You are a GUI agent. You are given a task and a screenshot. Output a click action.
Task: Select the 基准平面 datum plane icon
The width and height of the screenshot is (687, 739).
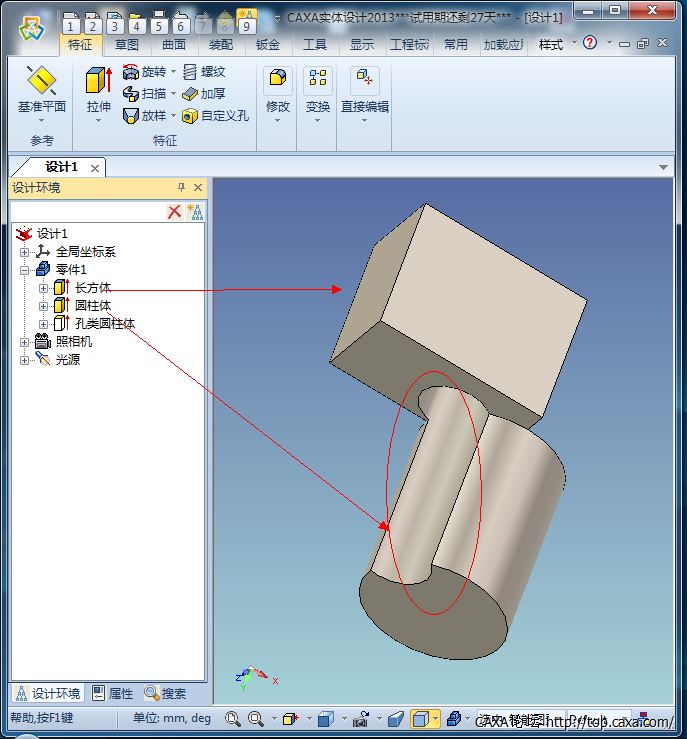pyautogui.click(x=41, y=82)
